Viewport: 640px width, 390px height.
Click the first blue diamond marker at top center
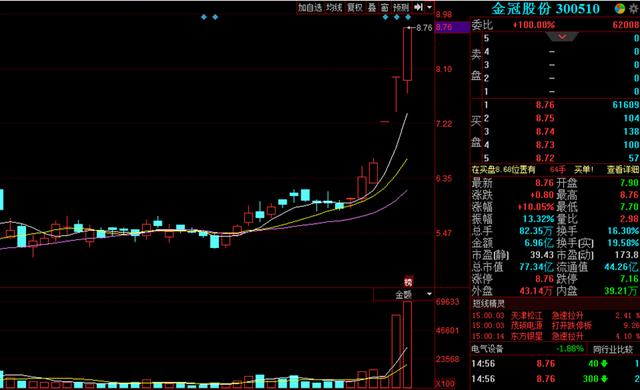pos(204,17)
